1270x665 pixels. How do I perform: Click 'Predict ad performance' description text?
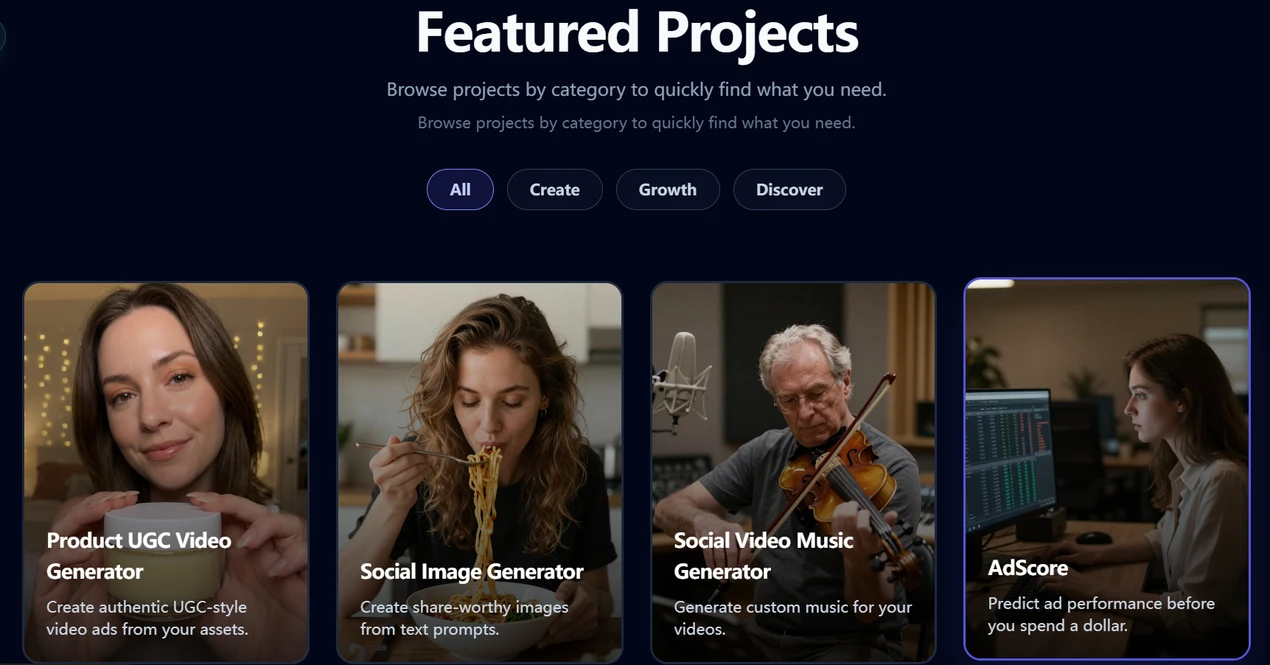point(1101,614)
